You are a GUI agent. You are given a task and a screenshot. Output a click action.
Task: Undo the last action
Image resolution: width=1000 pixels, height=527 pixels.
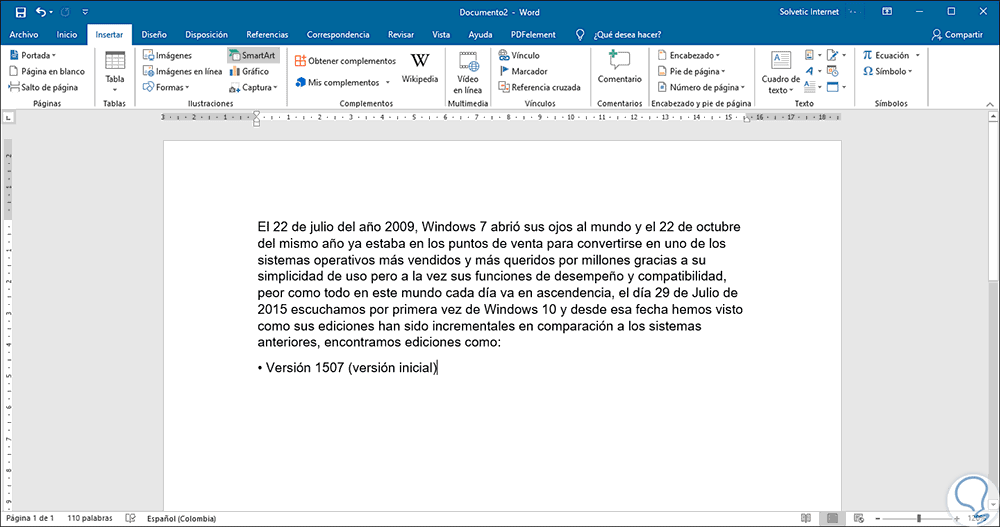click(x=41, y=12)
